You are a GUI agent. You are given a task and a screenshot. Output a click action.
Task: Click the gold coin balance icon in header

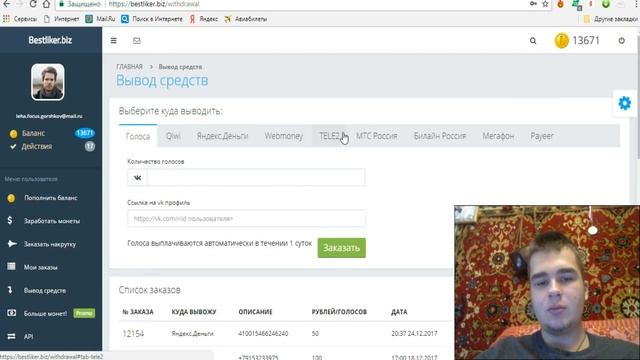pos(562,40)
